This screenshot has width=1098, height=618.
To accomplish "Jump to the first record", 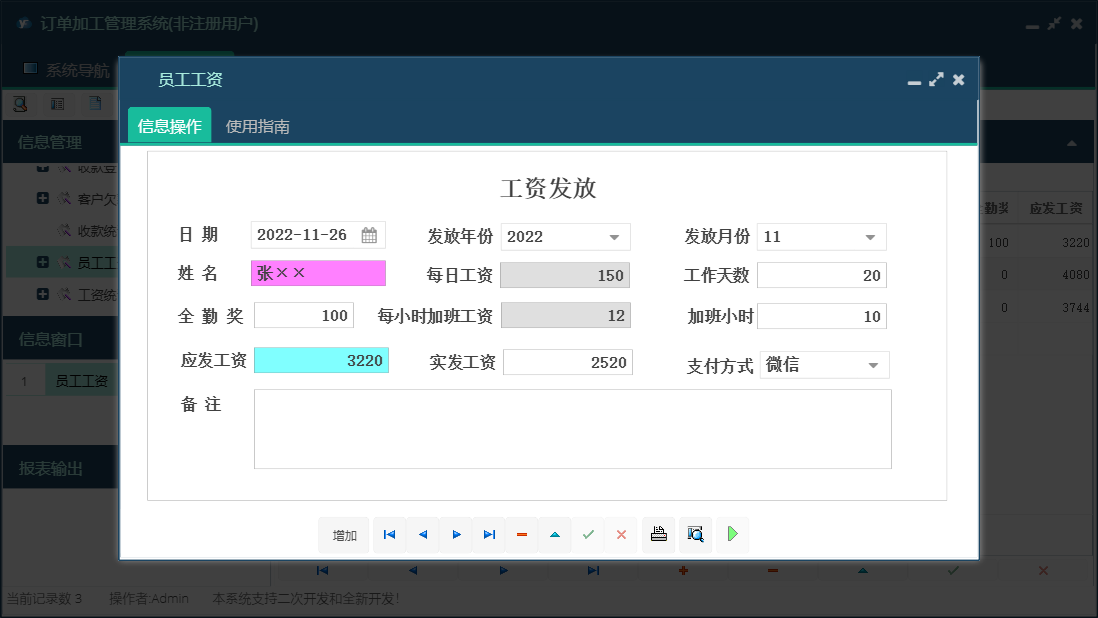I will 389,535.
